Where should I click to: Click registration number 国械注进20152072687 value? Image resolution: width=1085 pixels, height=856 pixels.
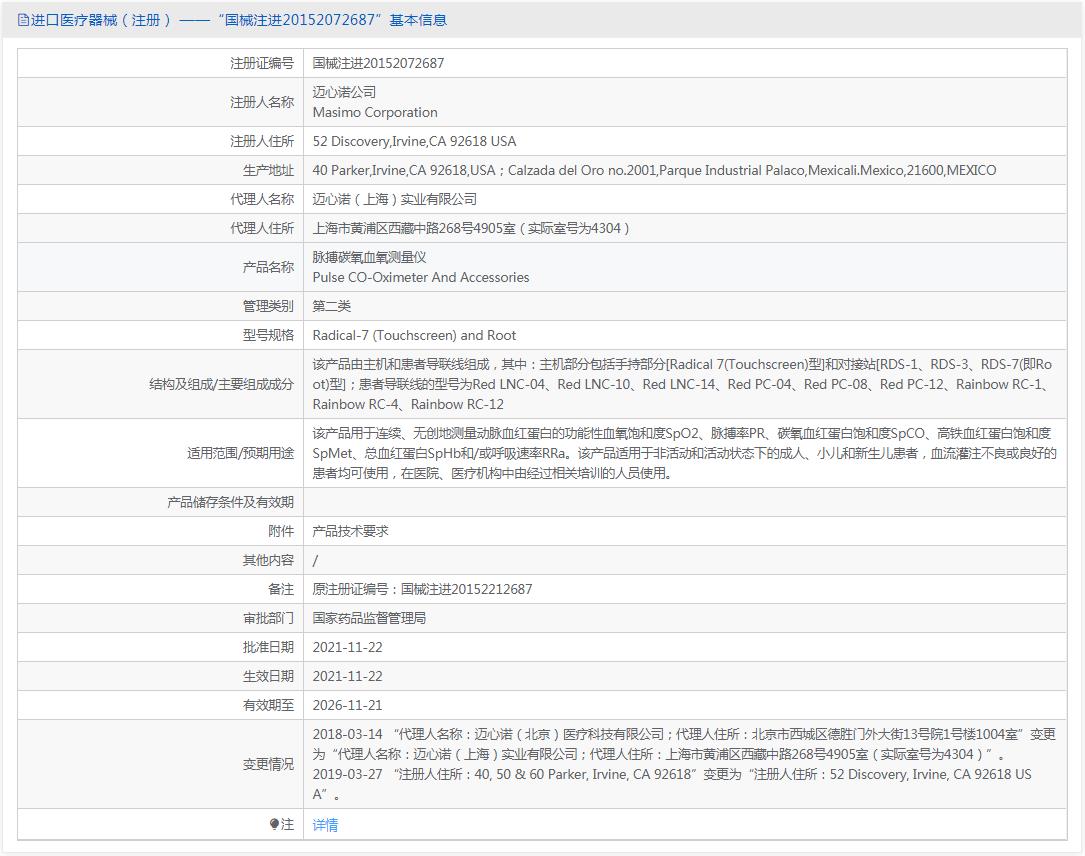coord(378,63)
